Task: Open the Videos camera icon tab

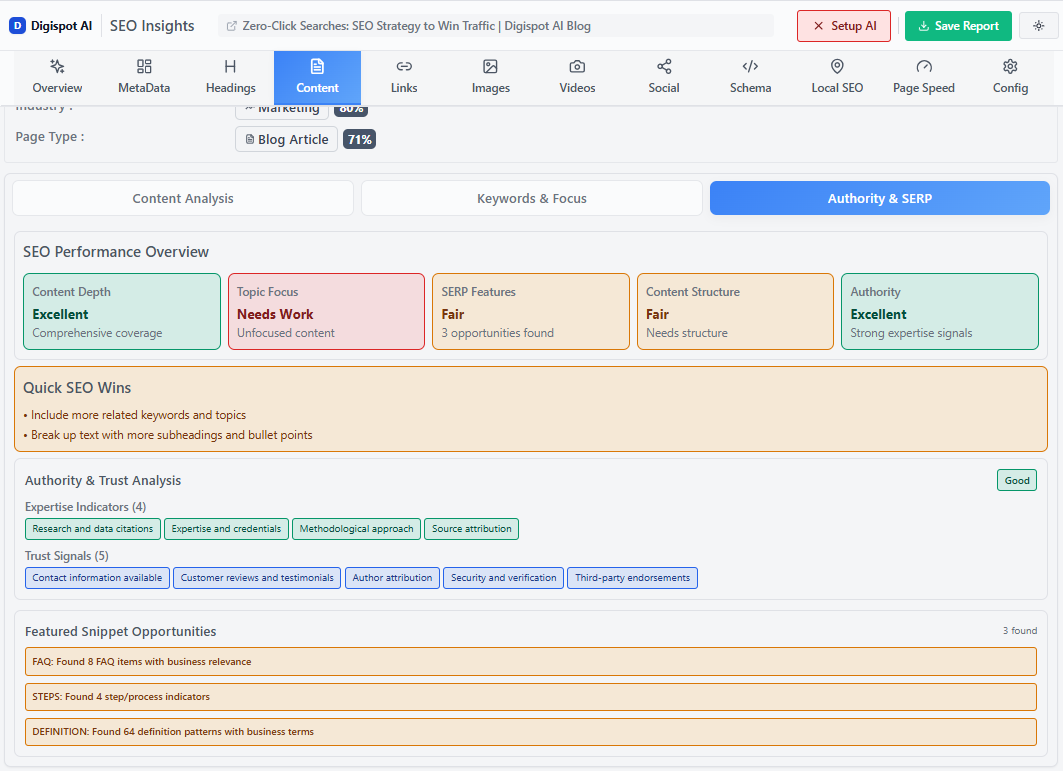Action: tap(577, 67)
